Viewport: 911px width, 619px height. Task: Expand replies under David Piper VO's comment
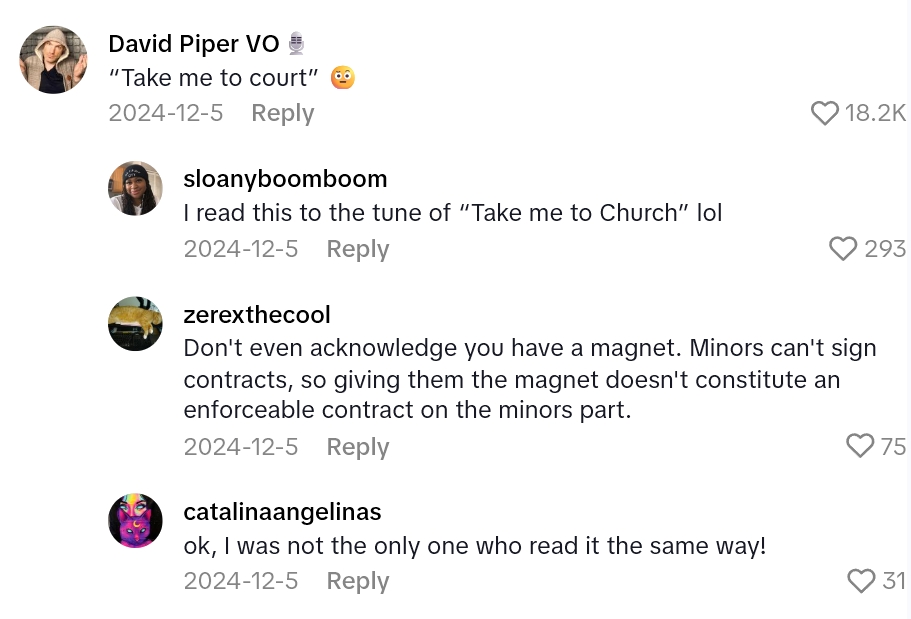pos(283,113)
